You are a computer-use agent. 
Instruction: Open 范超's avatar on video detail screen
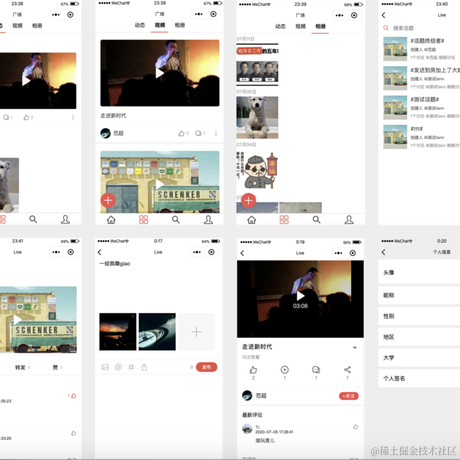(247, 396)
